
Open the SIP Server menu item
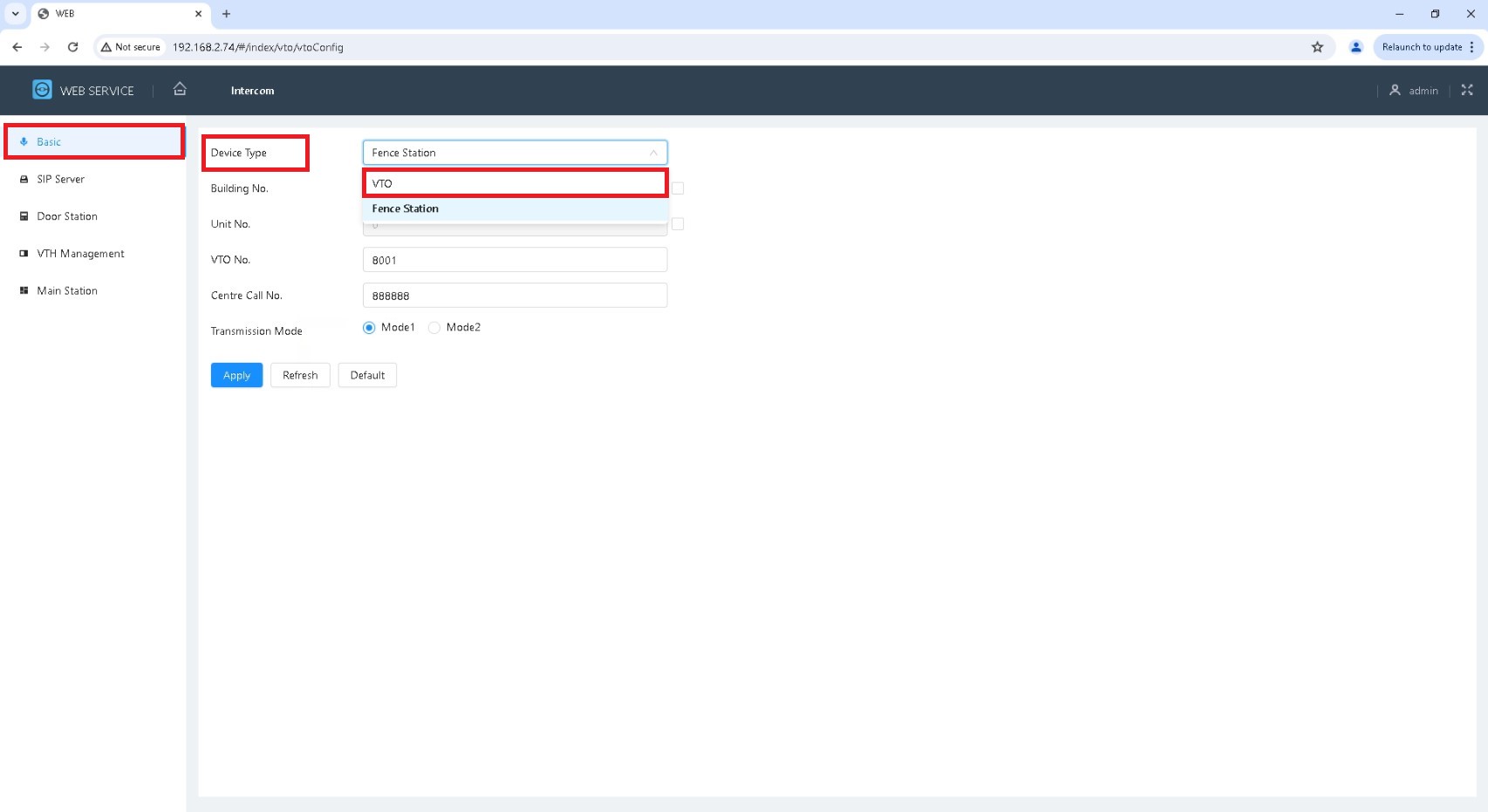[x=93, y=180]
